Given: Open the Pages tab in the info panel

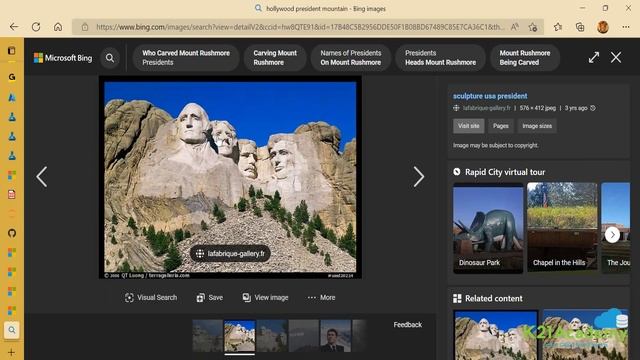Looking at the screenshot, I should [x=501, y=126].
